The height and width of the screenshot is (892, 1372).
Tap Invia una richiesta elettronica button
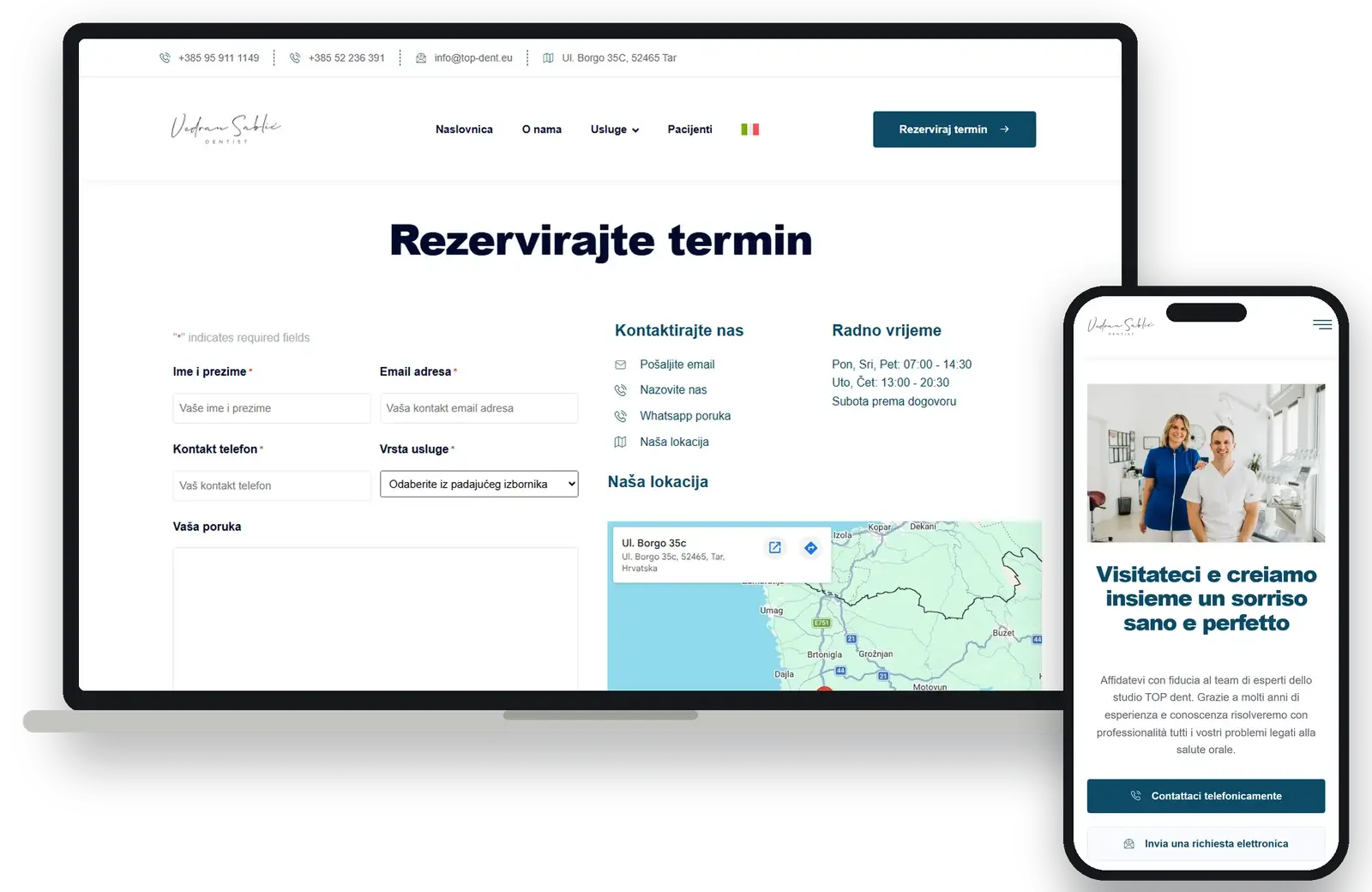pyautogui.click(x=1206, y=844)
